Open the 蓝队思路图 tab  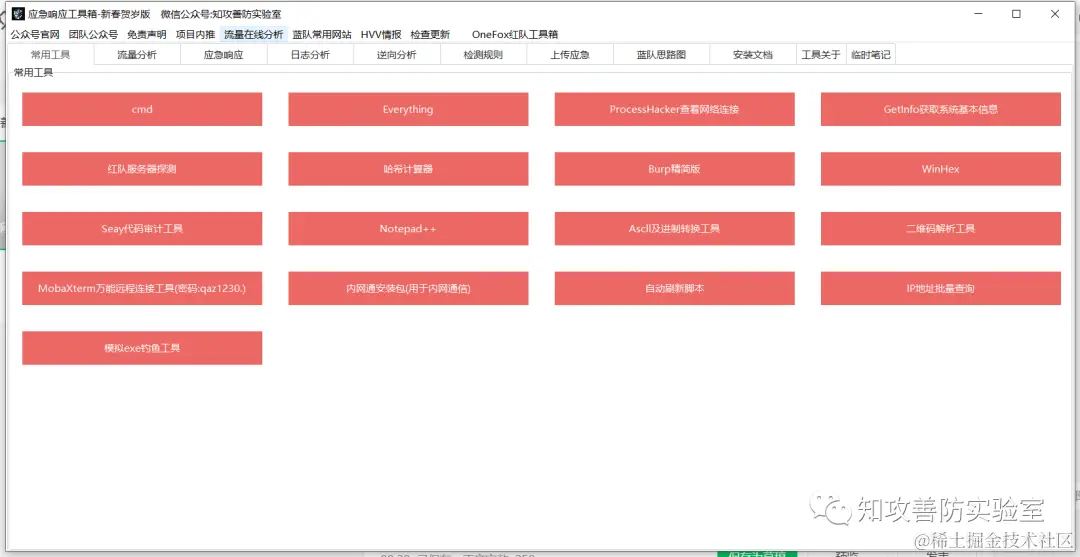[x=661, y=55]
